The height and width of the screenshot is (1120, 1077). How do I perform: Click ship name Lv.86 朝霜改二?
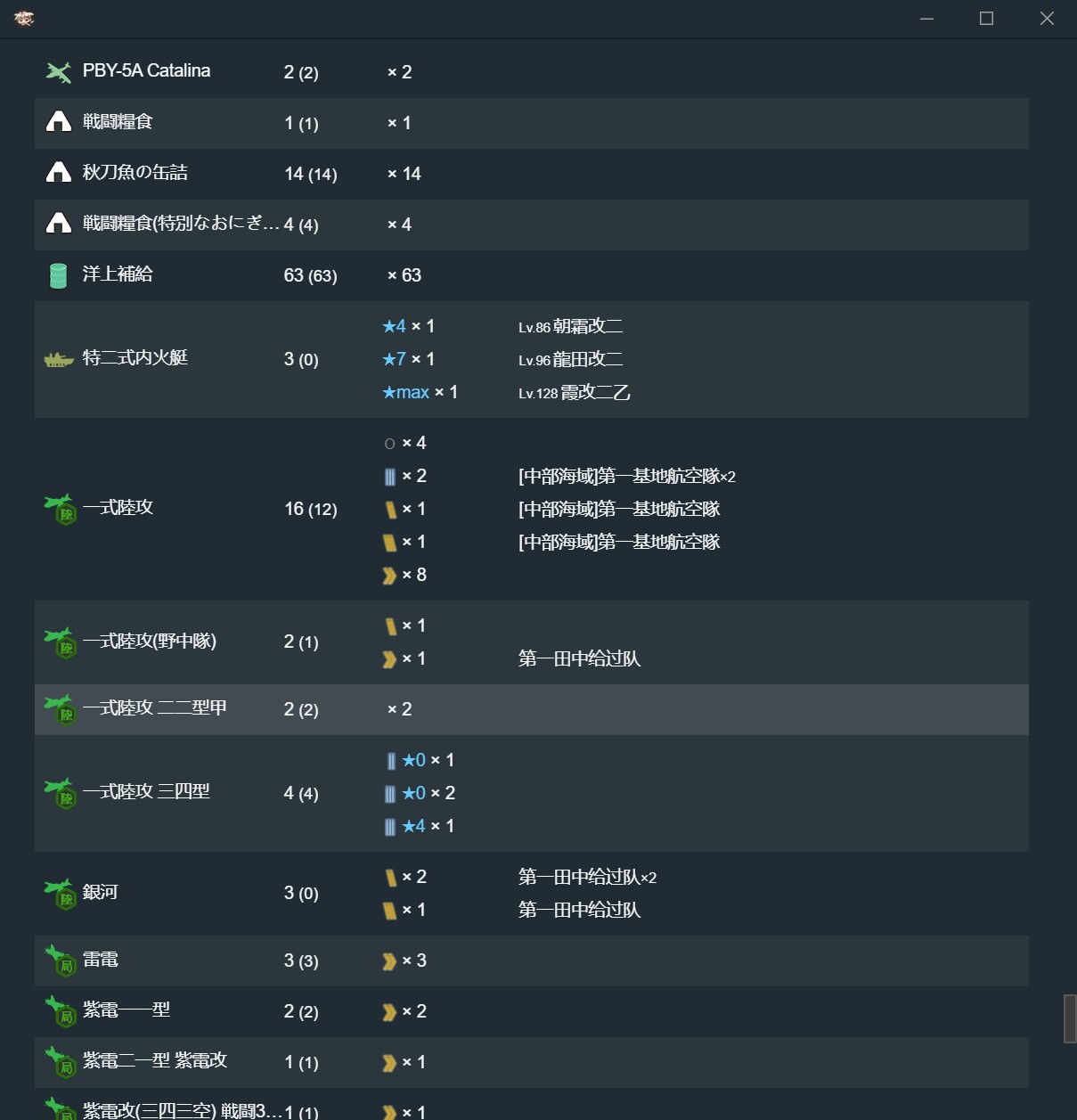[x=571, y=327]
